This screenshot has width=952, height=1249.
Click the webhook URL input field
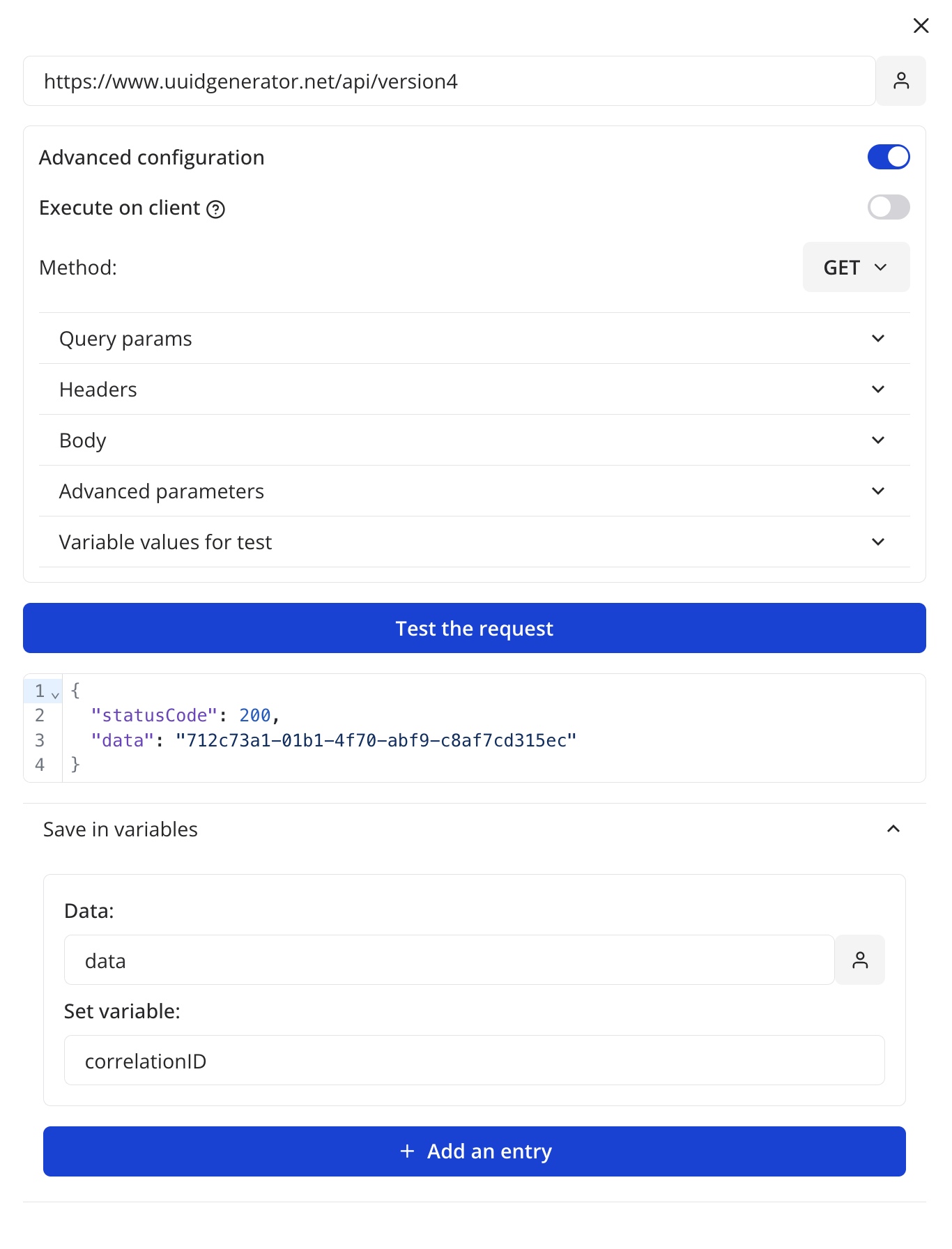click(449, 81)
